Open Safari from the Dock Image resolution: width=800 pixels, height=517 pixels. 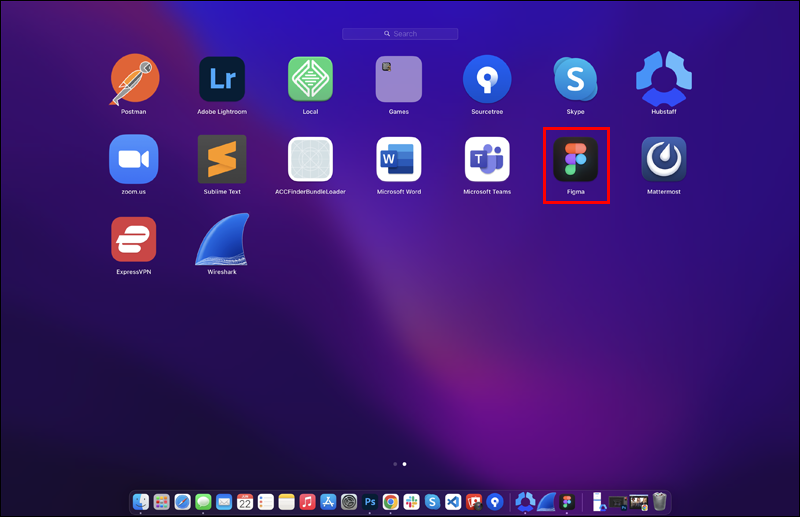tap(182, 502)
